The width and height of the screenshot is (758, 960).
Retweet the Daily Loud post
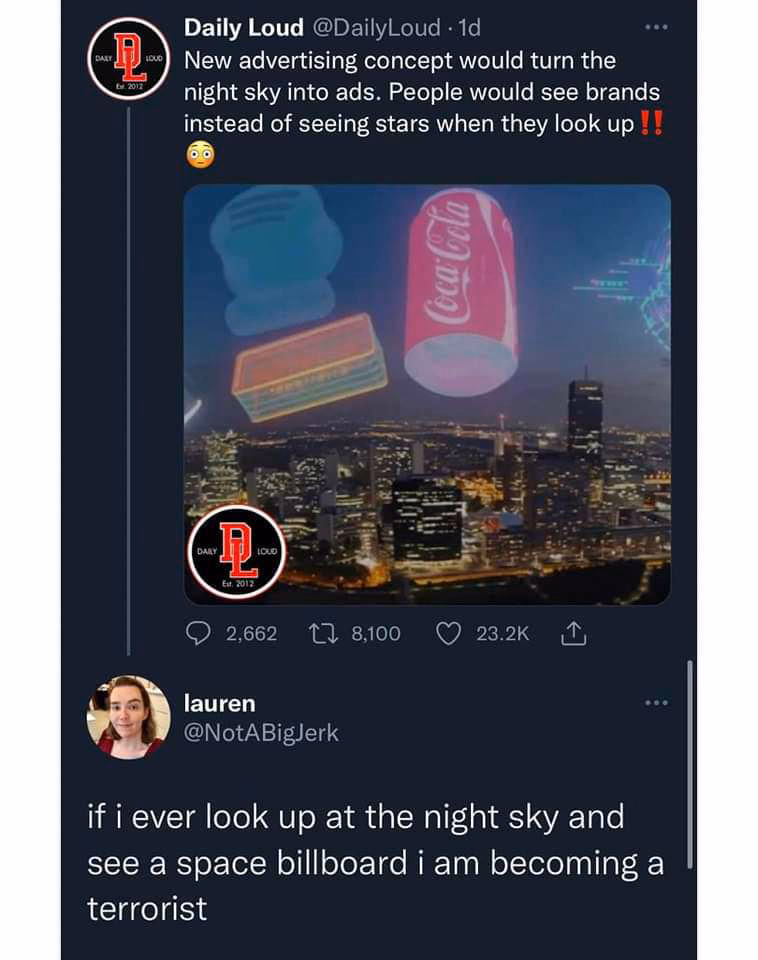pyautogui.click(x=323, y=634)
